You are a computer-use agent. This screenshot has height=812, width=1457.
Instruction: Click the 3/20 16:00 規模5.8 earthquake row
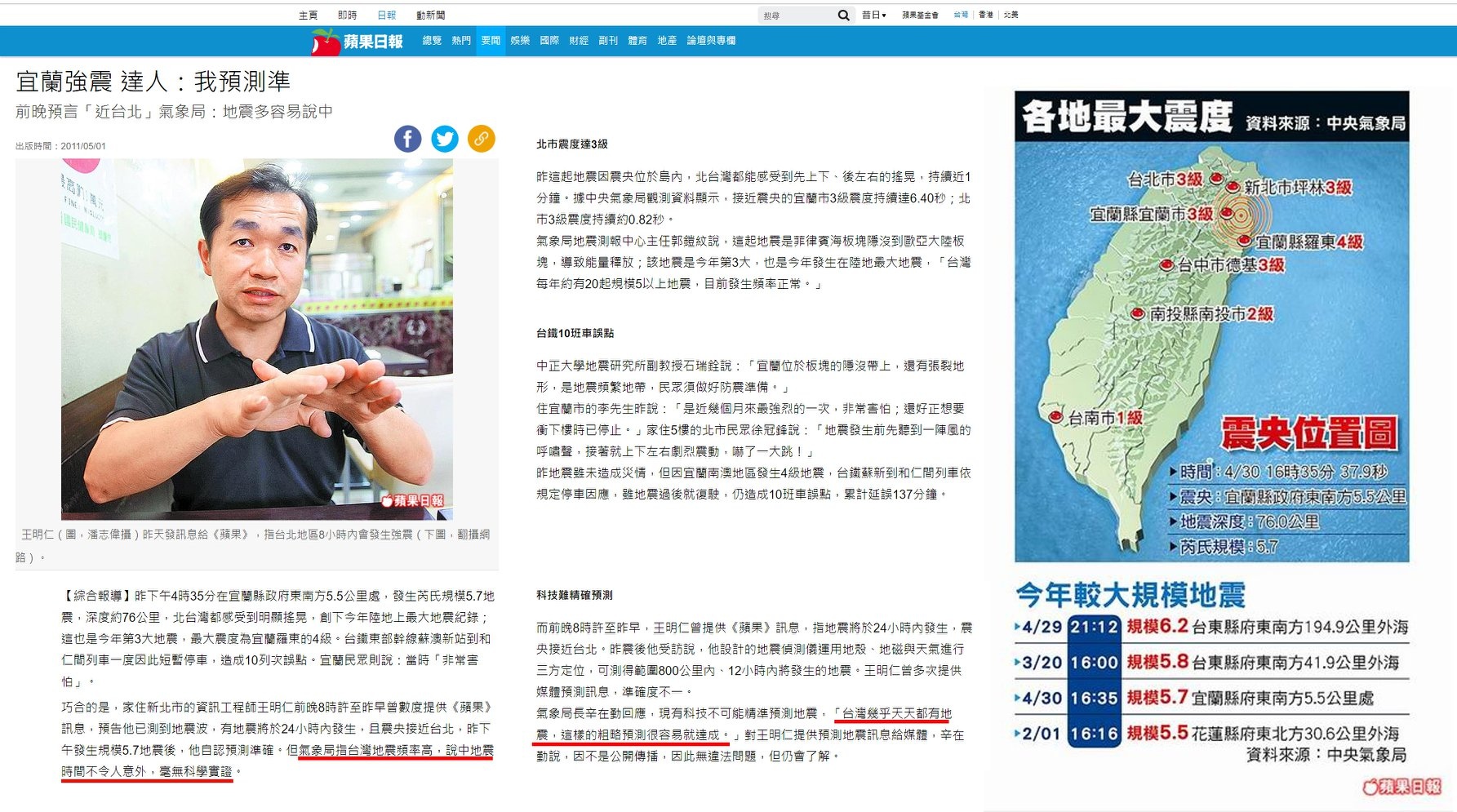click(x=1211, y=663)
